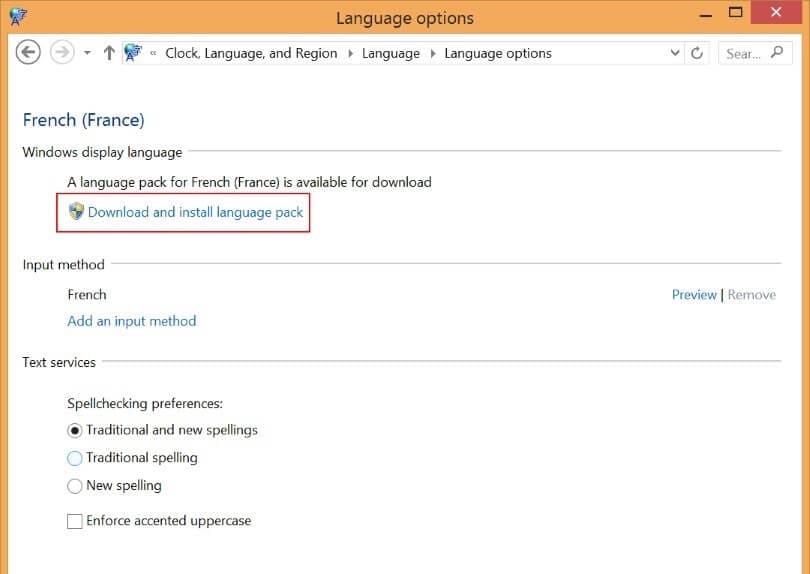Click the search magnifier icon
Image resolution: width=810 pixels, height=574 pixels.
tap(776, 53)
